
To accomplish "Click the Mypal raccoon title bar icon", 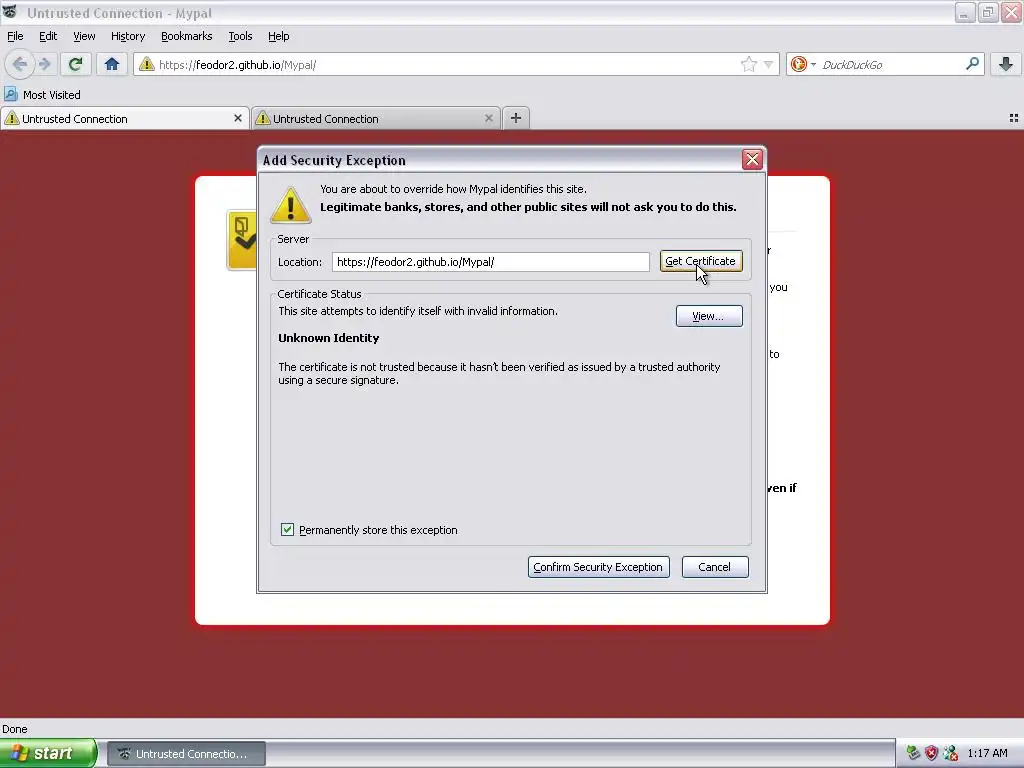I will [x=10, y=12].
